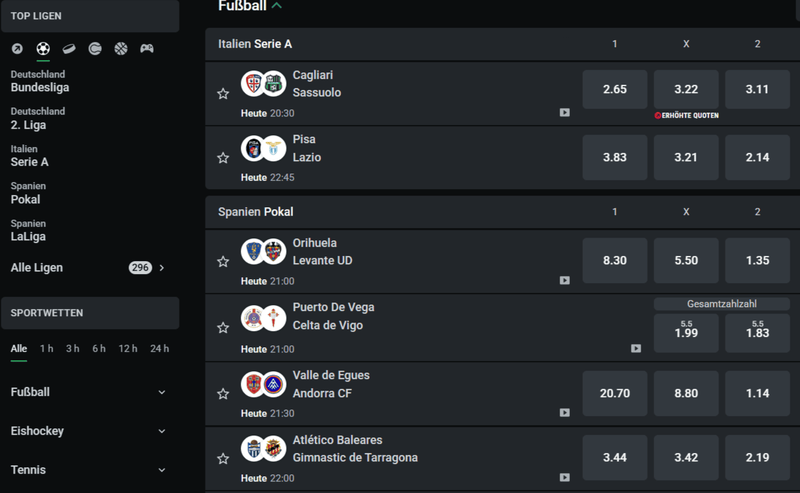Mark Orihuela vs Levante UD as favorite
This screenshot has width=800, height=493.
223,262
